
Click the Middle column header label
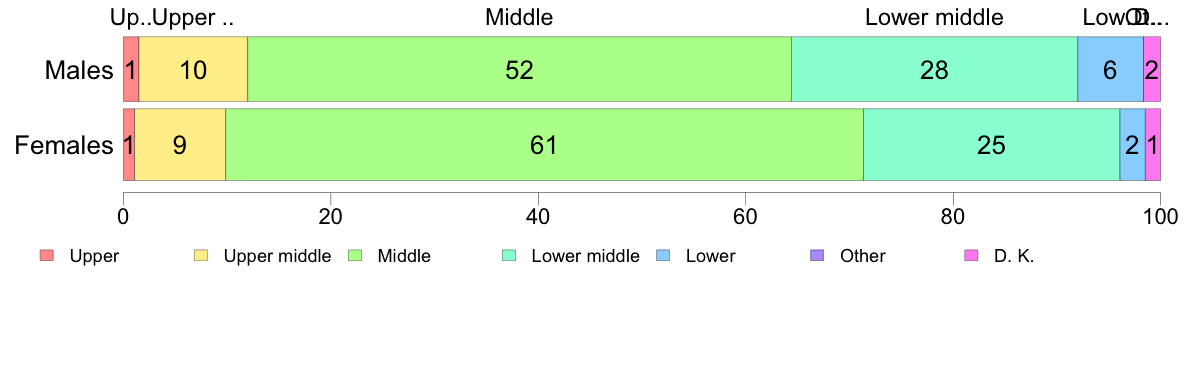pyautogui.click(x=519, y=17)
